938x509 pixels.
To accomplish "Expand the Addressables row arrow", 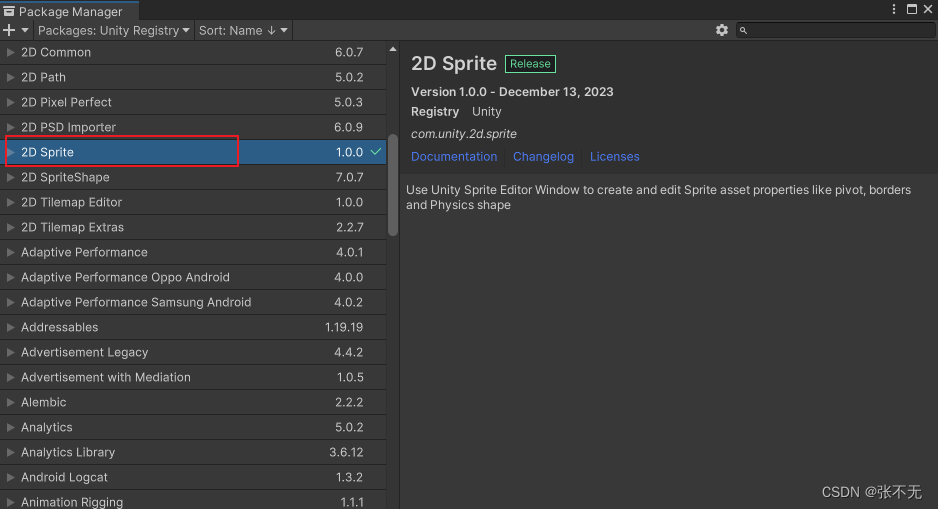I will [10, 327].
